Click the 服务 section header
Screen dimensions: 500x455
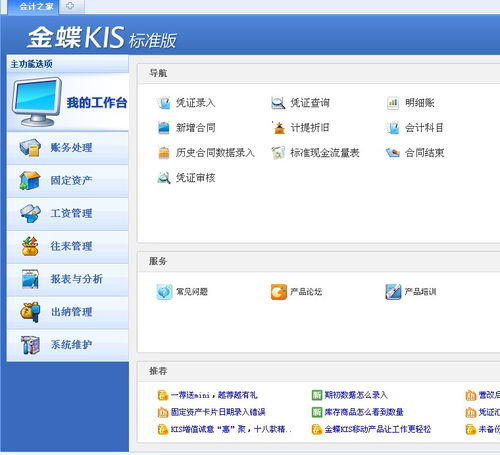click(x=158, y=261)
